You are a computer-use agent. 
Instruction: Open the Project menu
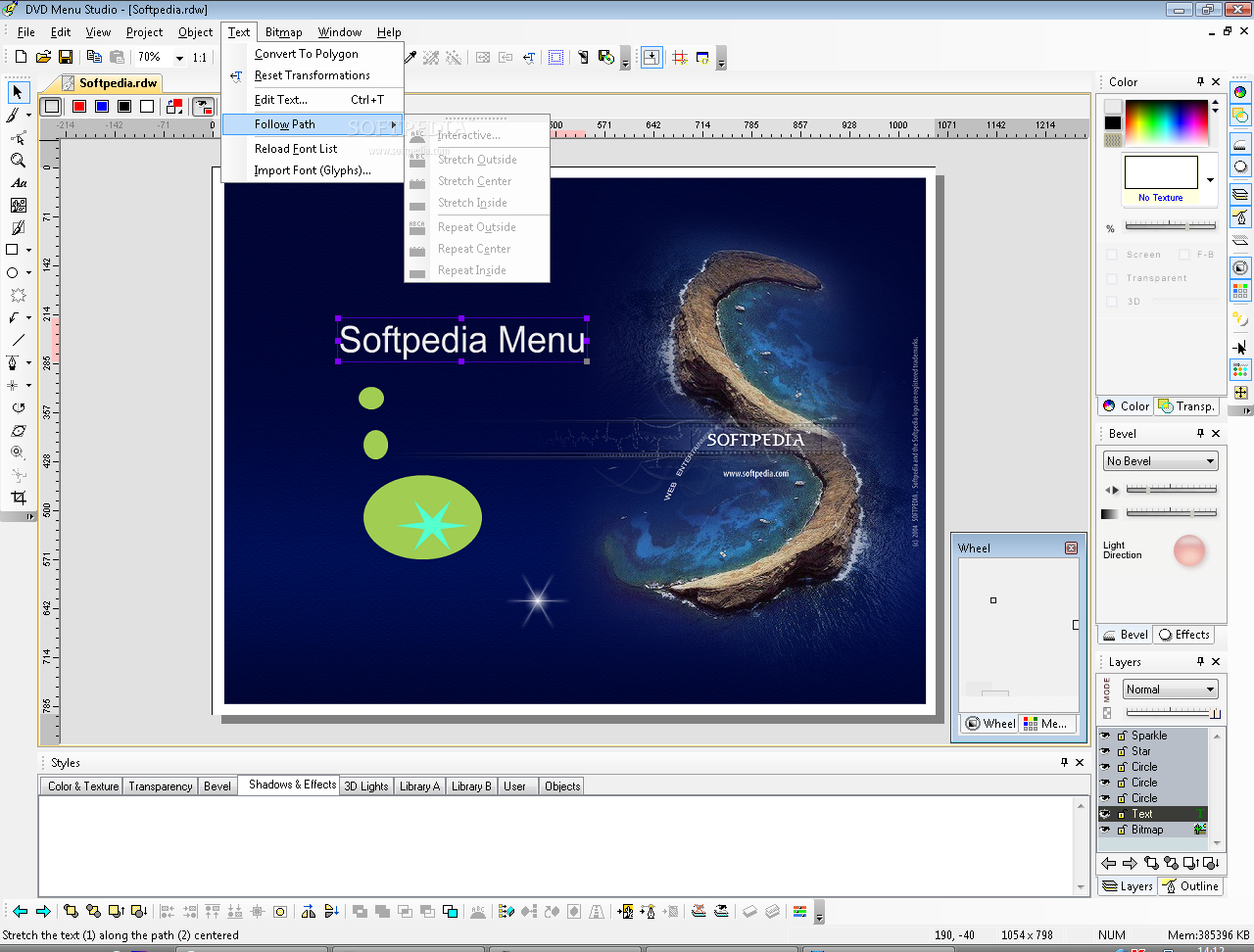pyautogui.click(x=144, y=32)
